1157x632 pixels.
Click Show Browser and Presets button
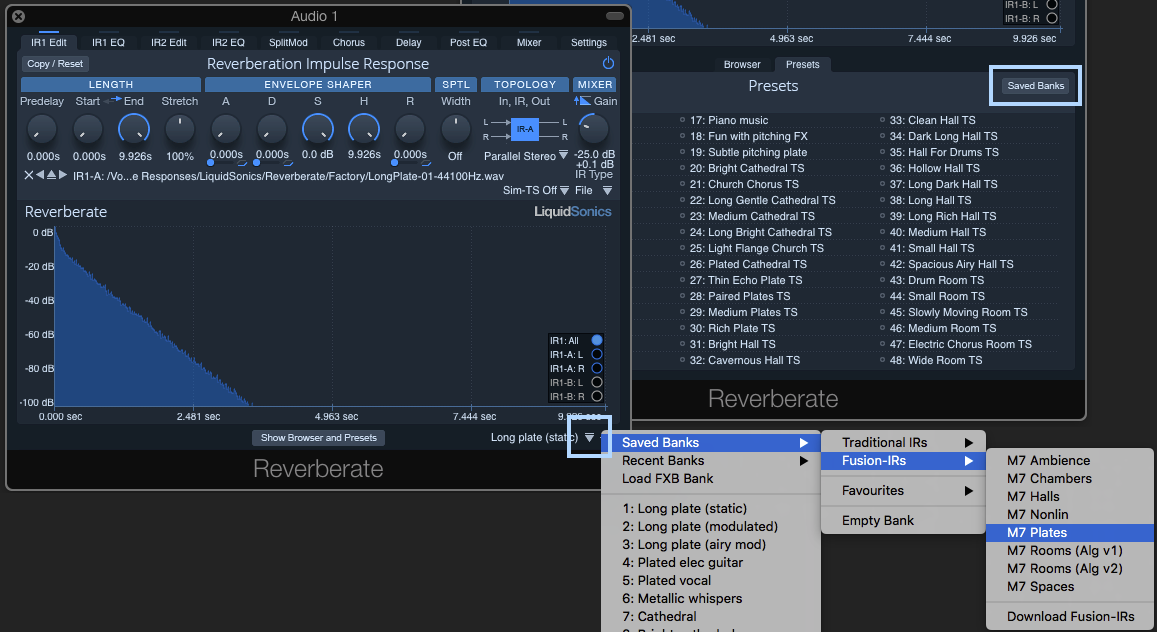(x=319, y=437)
